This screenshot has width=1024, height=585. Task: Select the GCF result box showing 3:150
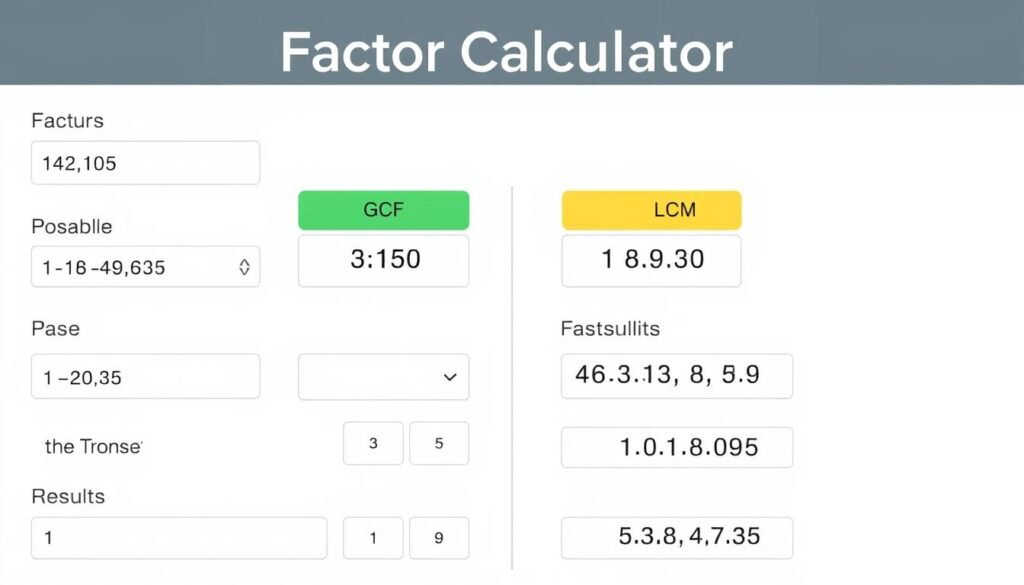coord(383,260)
